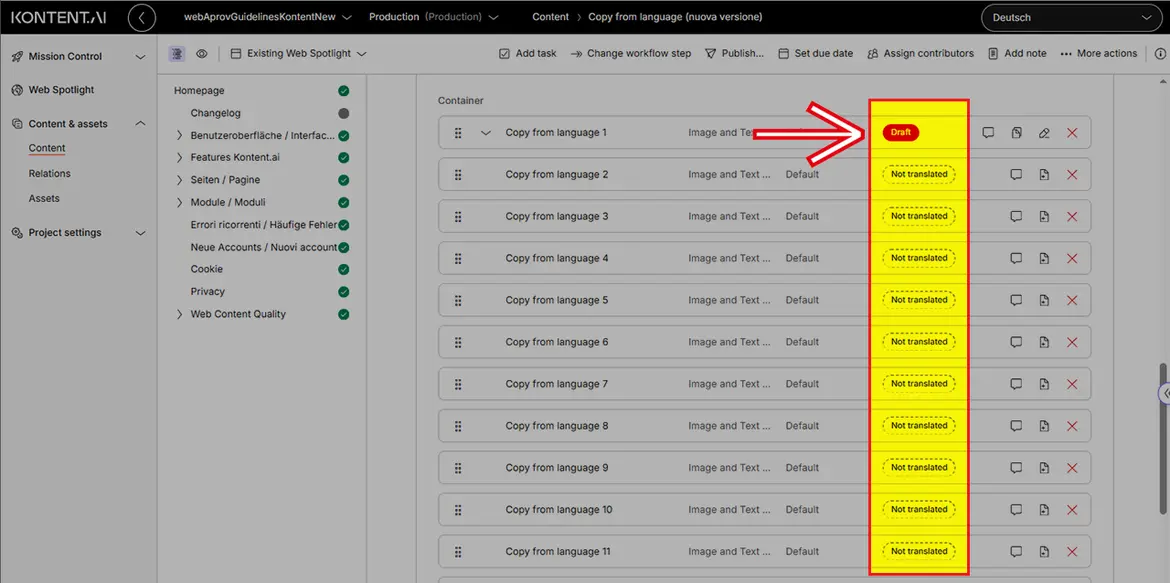The height and width of the screenshot is (583, 1170).
Task: Click the edit pencil icon on Copy from language 1
Action: click(1044, 133)
